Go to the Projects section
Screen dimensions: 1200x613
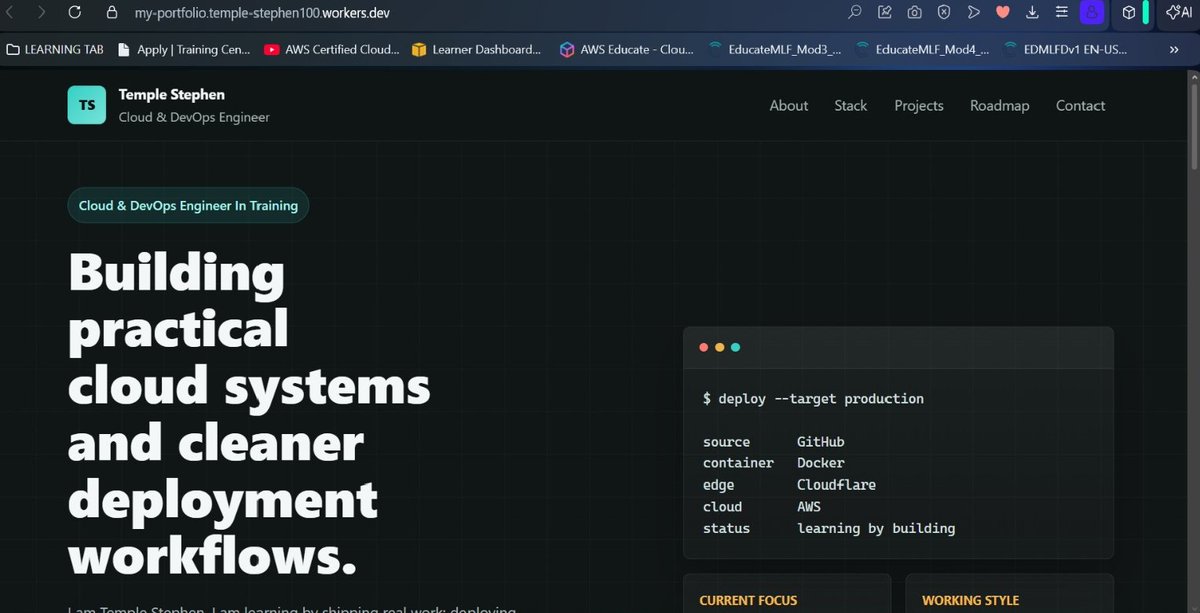click(919, 105)
